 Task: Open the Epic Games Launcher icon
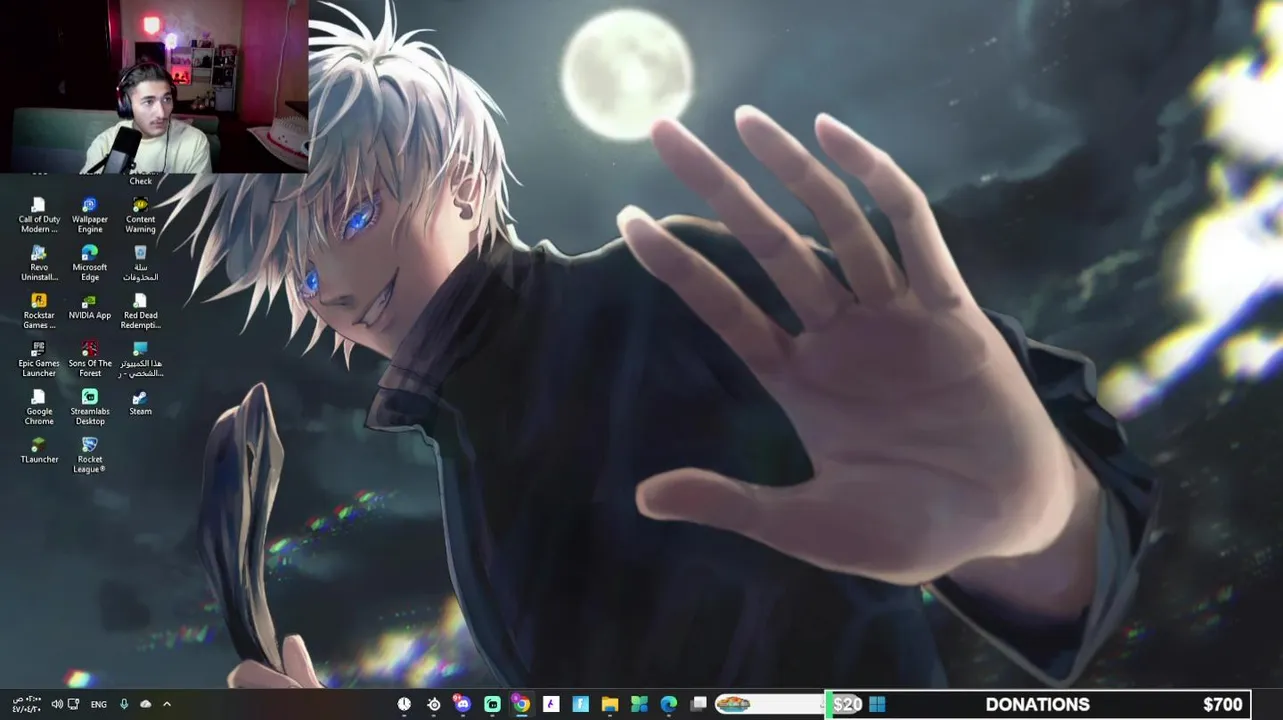(39, 359)
